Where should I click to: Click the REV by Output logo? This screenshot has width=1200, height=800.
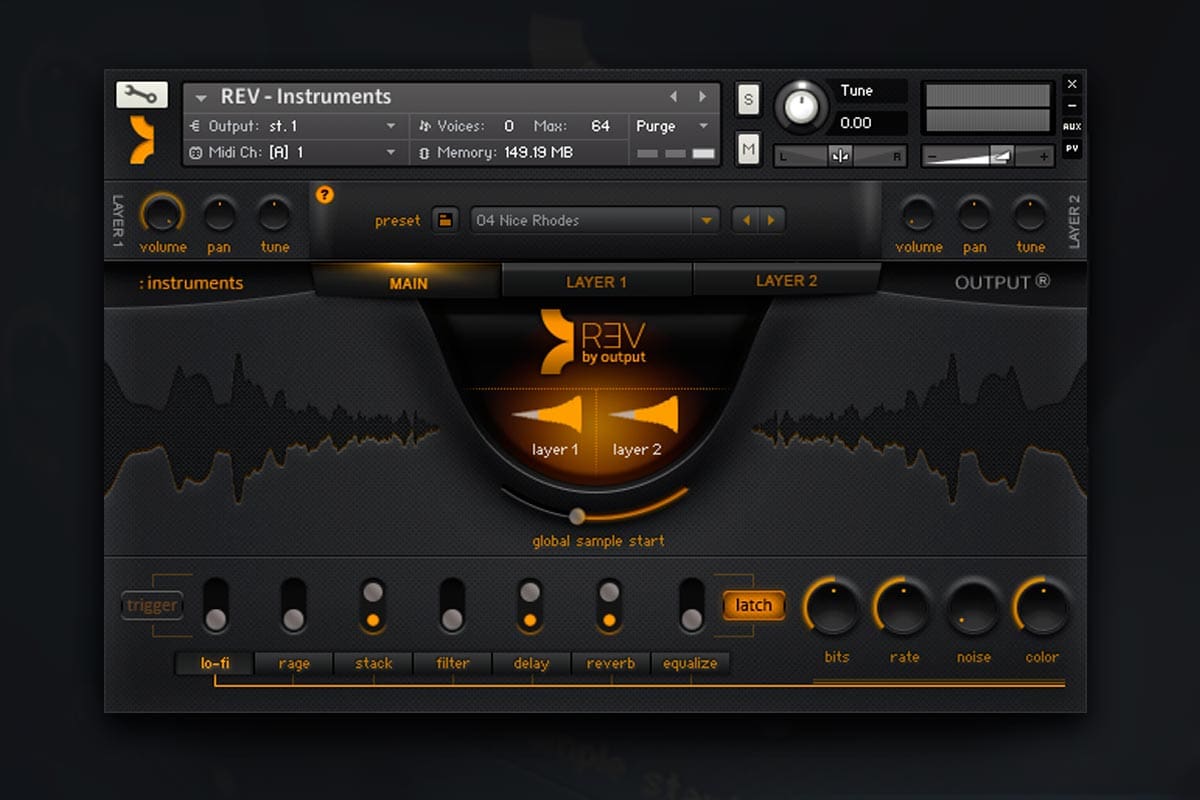pos(594,341)
